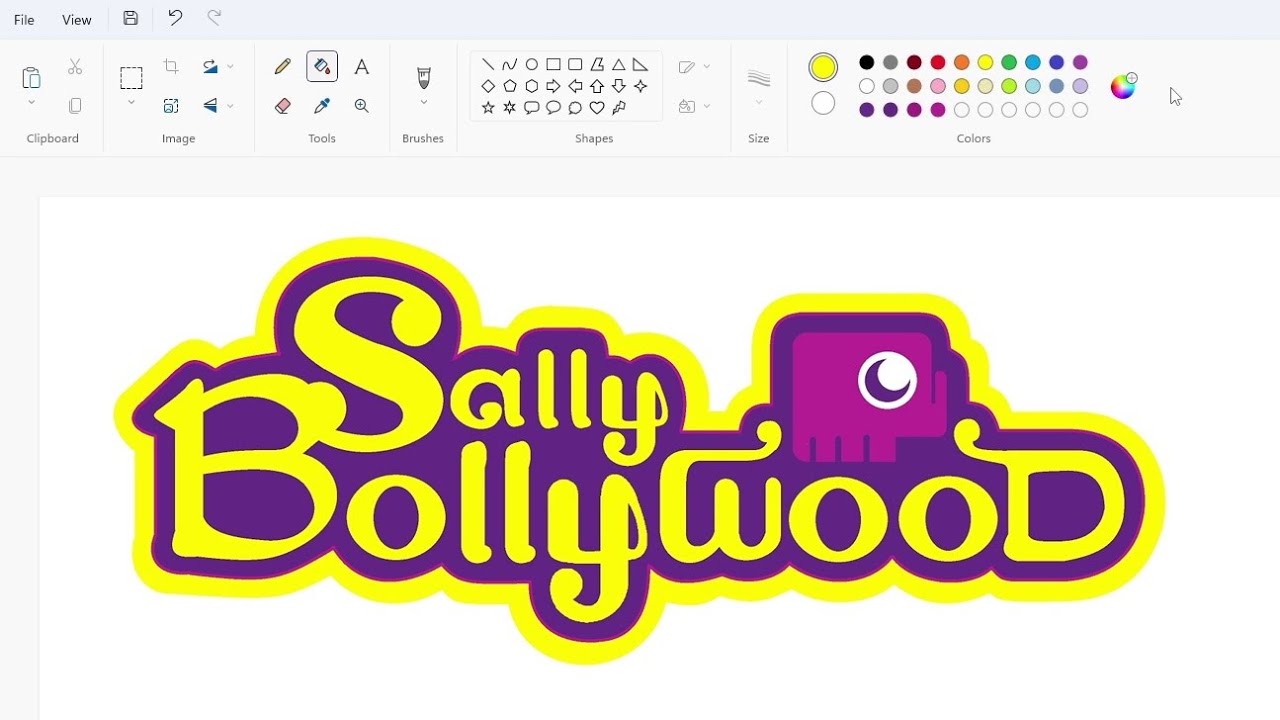
Task: Expand the Rotate options chevron
Action: [x=231, y=67]
